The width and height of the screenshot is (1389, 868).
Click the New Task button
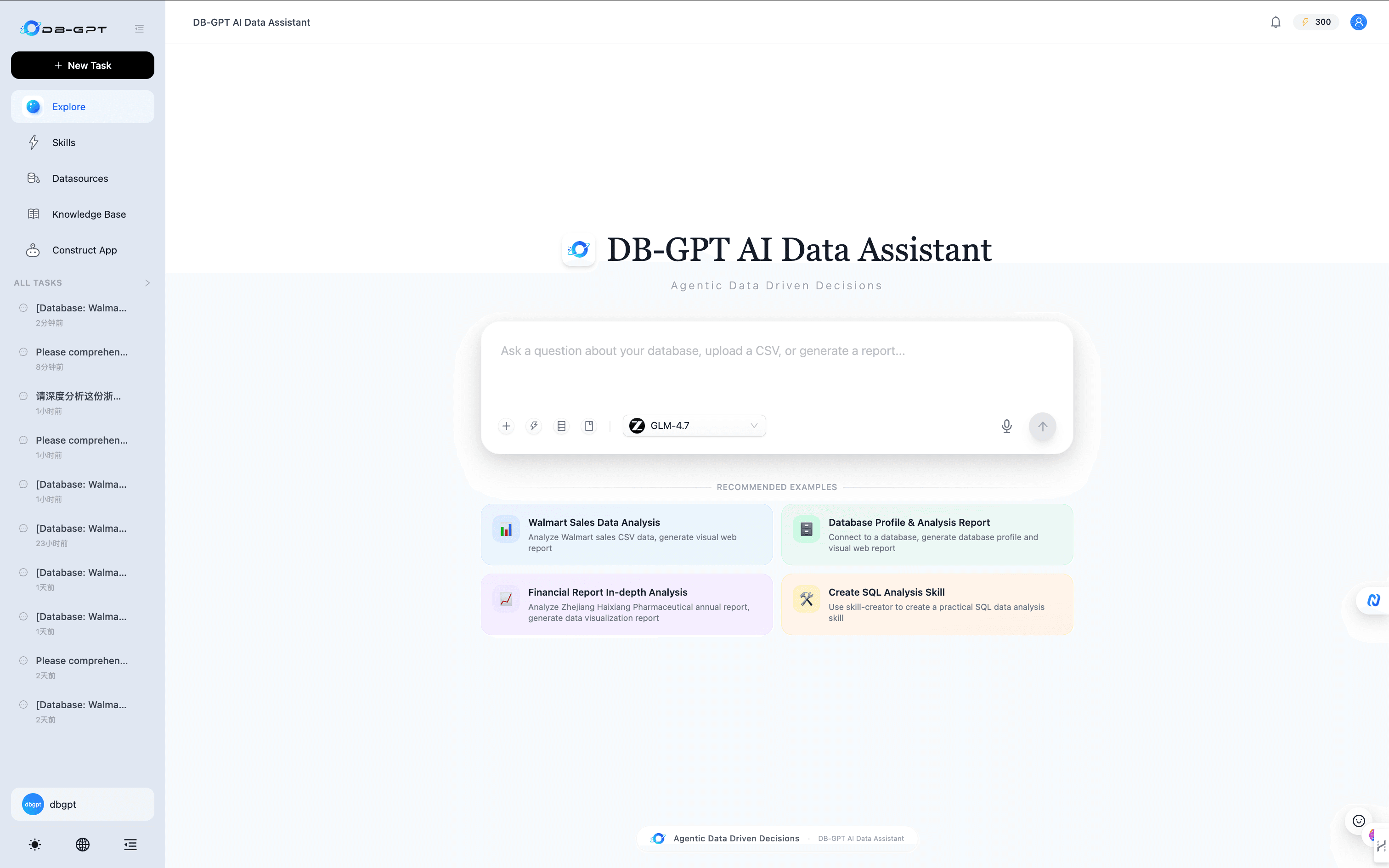[82, 65]
